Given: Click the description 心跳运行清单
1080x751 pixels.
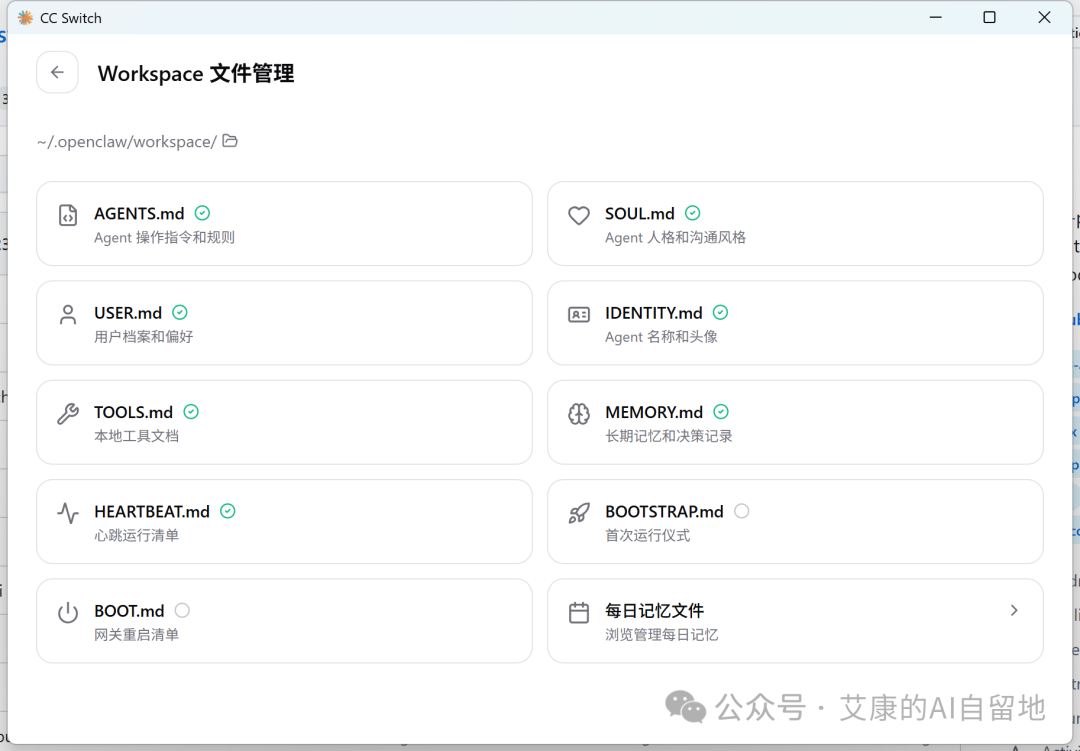Looking at the screenshot, I should (x=136, y=535).
